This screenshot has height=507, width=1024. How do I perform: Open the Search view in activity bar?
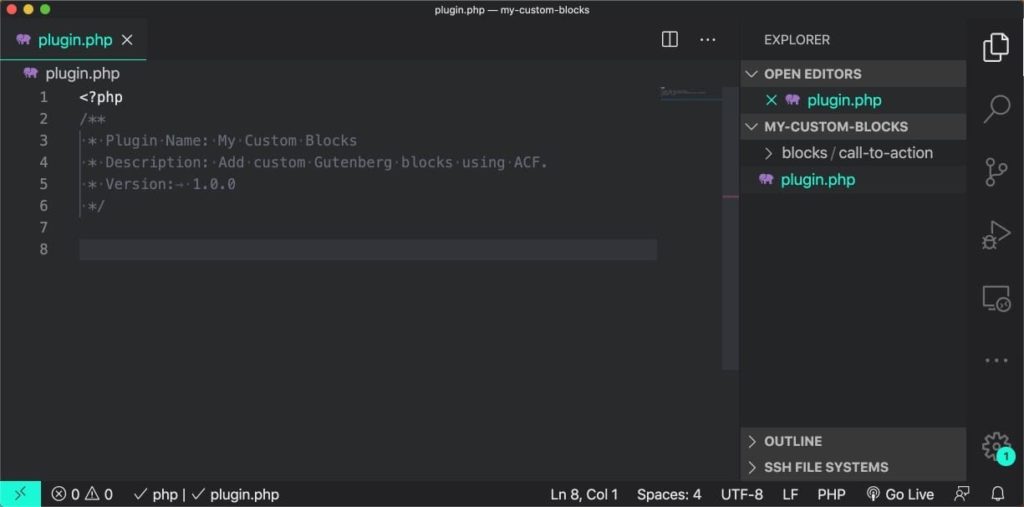tap(996, 109)
